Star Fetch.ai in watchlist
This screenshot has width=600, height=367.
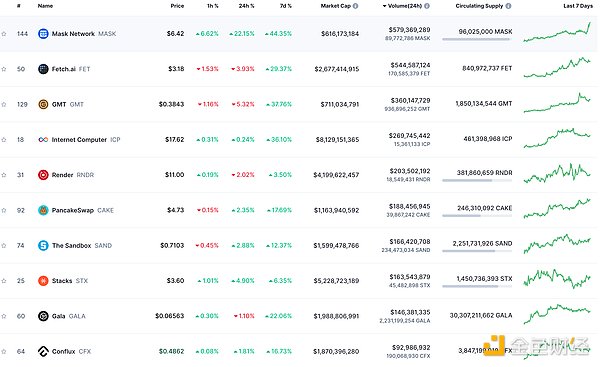[4, 69]
